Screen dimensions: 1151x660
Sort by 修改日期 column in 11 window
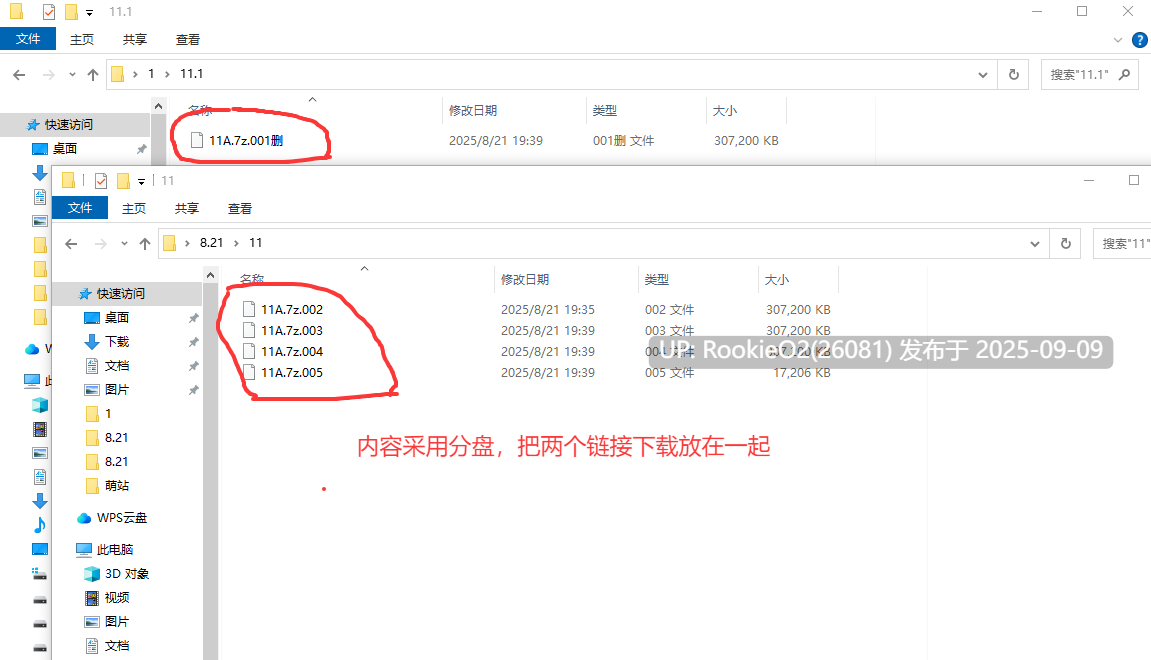pyautogui.click(x=525, y=280)
